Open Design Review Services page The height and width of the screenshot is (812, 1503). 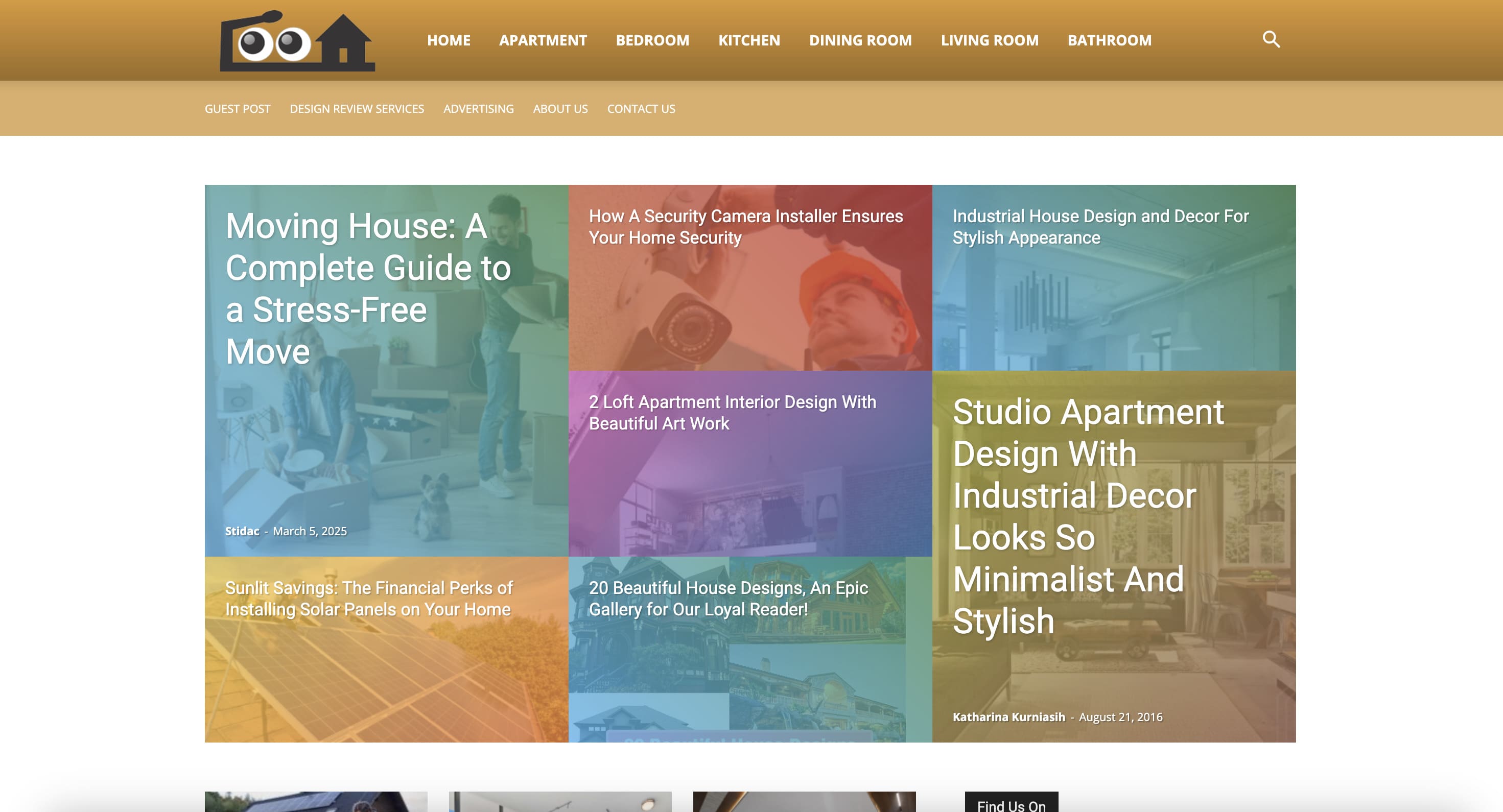[x=357, y=109]
